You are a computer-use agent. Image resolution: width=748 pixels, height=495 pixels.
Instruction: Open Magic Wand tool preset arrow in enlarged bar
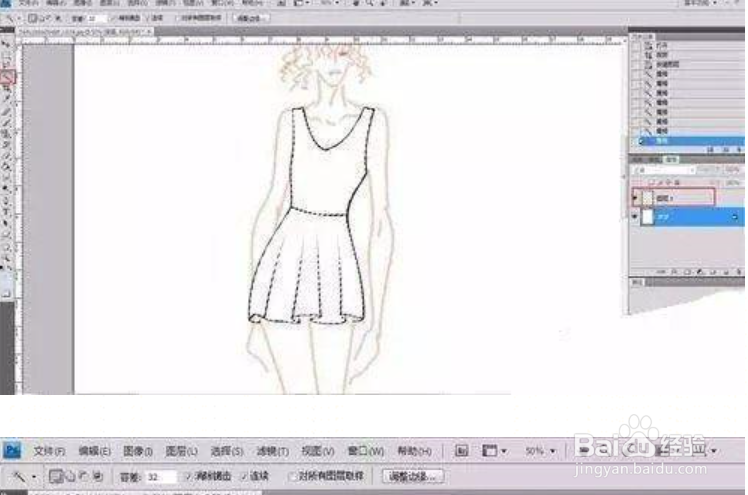[x=34, y=476]
